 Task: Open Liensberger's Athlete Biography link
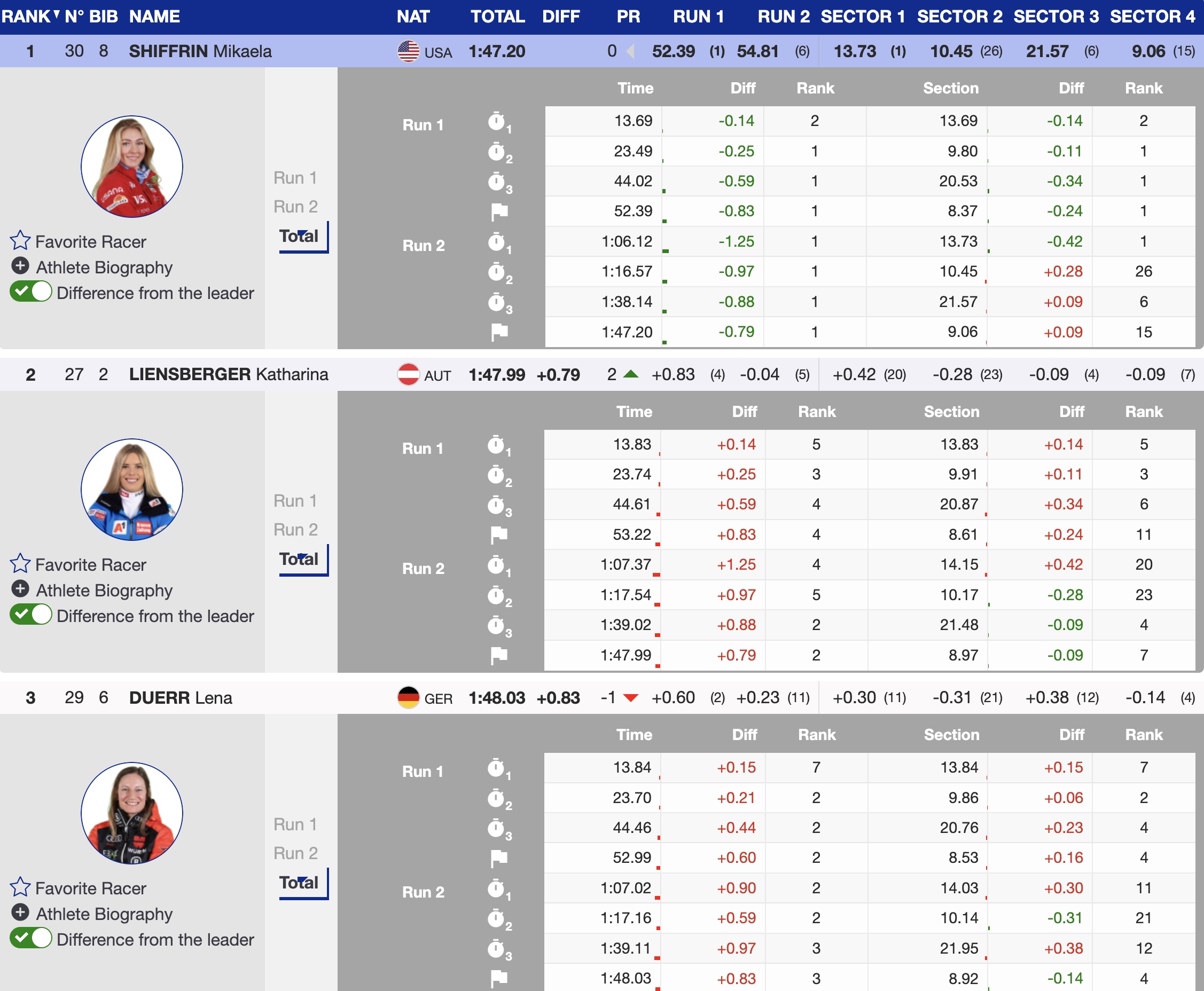click(x=104, y=590)
